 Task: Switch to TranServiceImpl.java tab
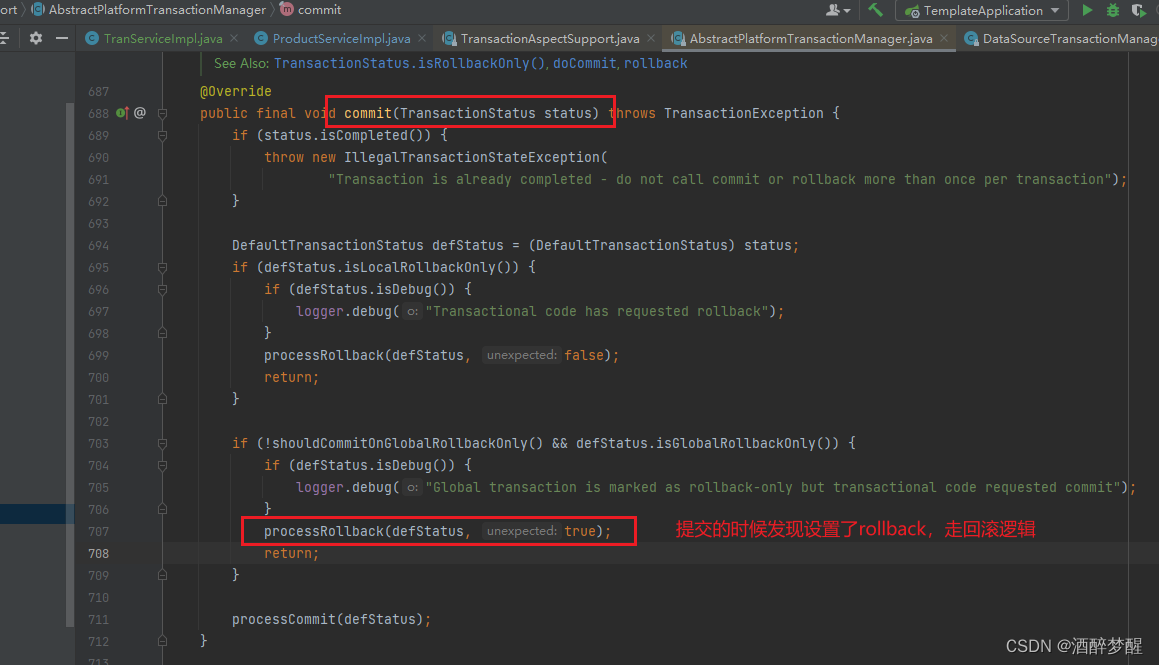[x=163, y=38]
